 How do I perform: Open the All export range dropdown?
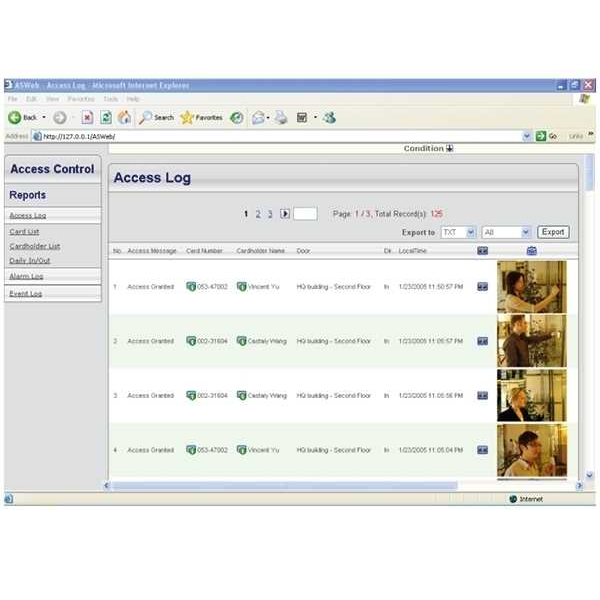pyautogui.click(x=525, y=232)
